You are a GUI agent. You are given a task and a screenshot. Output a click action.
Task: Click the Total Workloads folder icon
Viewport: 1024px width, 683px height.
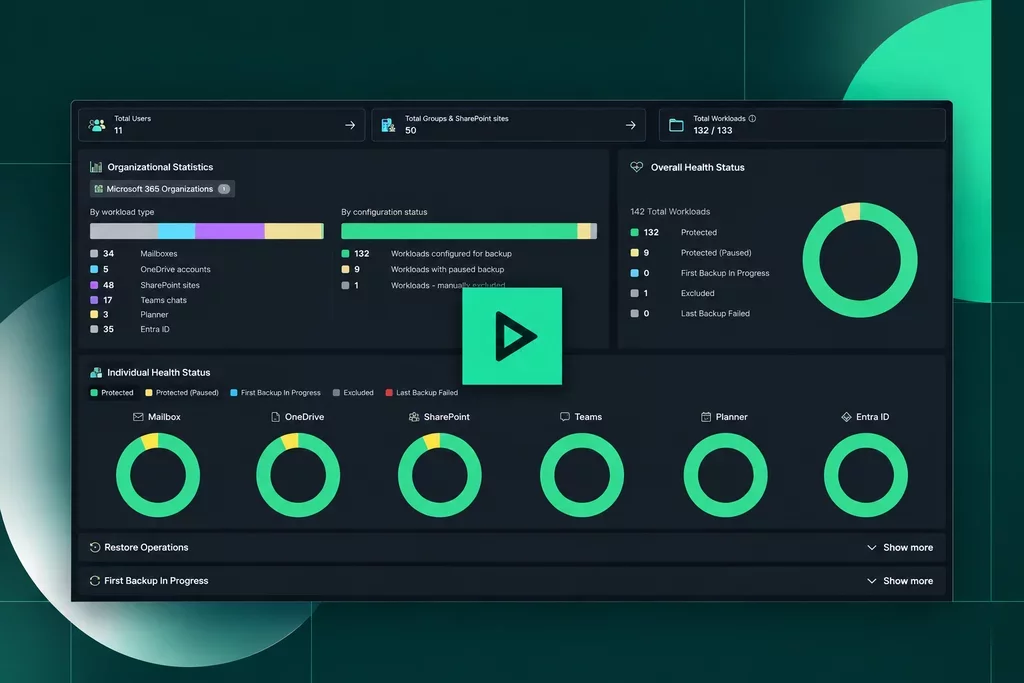point(676,125)
